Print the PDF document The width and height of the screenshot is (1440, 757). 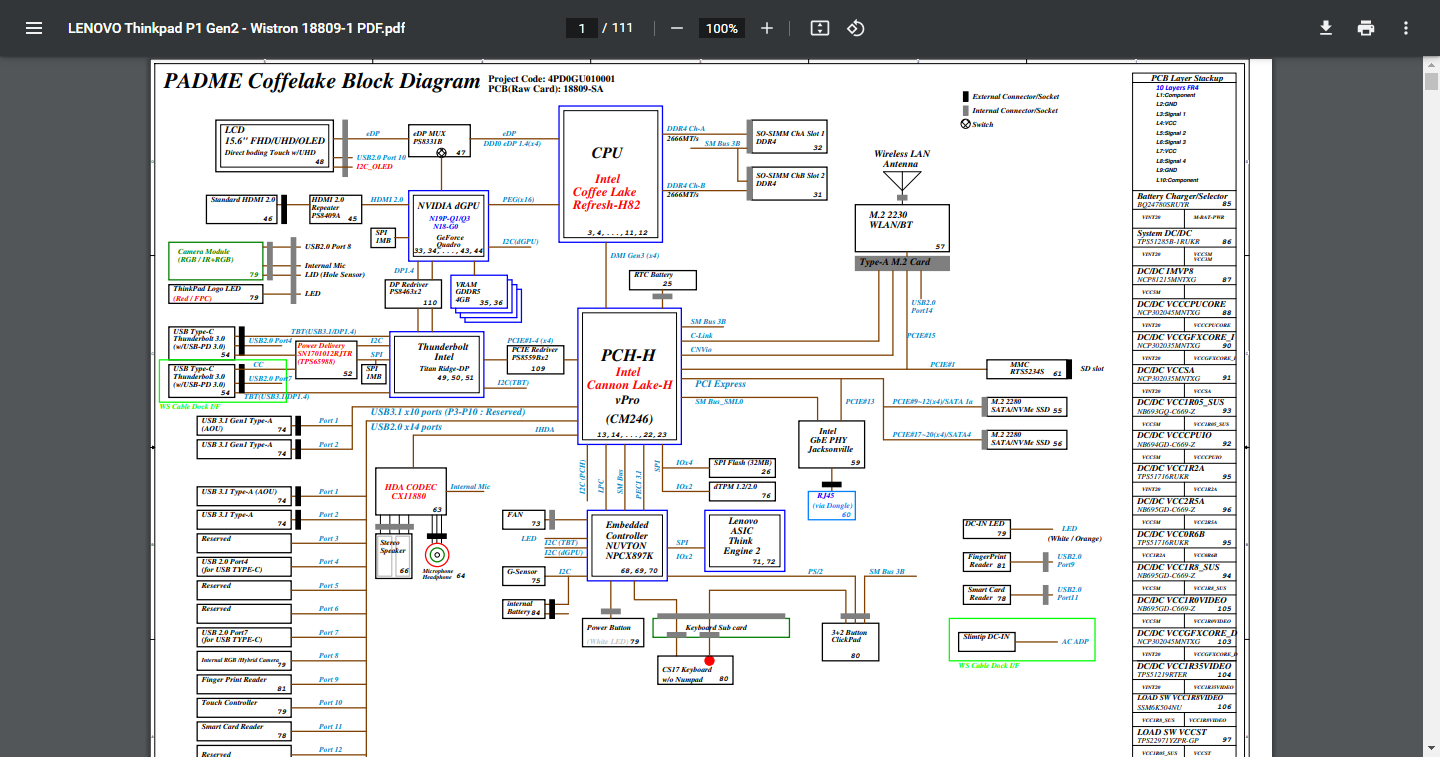coord(1366,28)
